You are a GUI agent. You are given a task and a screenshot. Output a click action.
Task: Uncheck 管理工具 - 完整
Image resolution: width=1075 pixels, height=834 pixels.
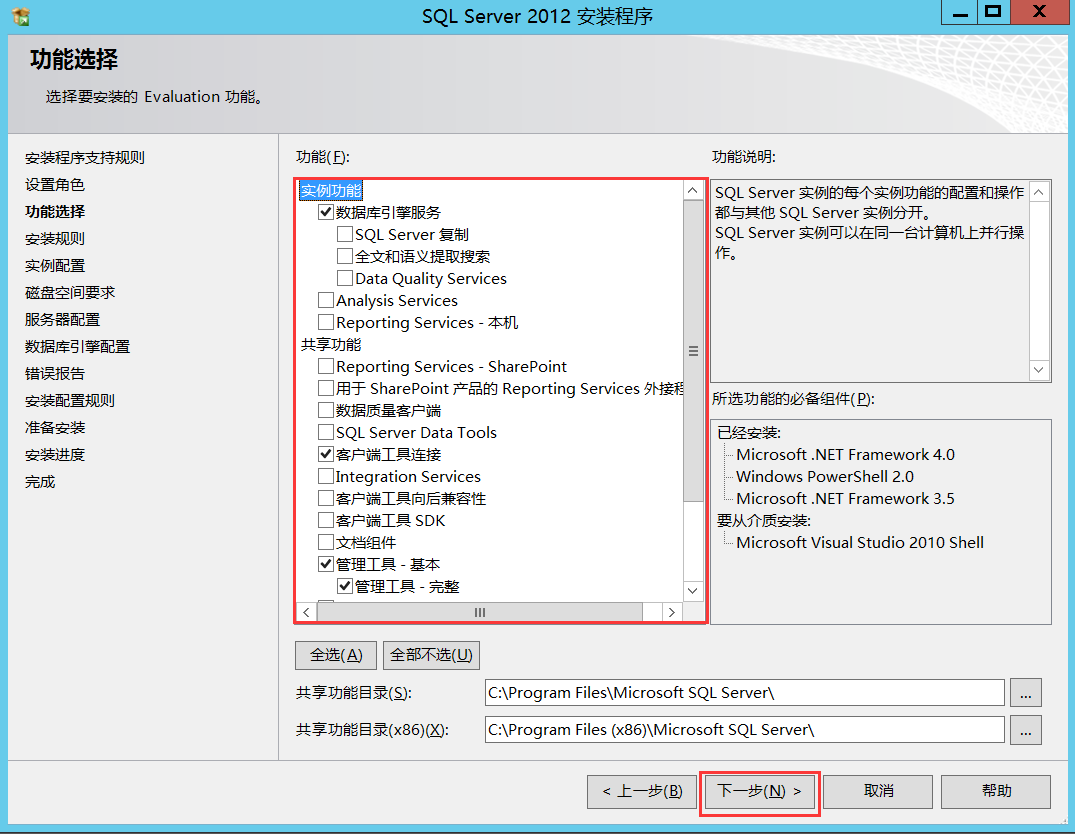tap(345, 586)
